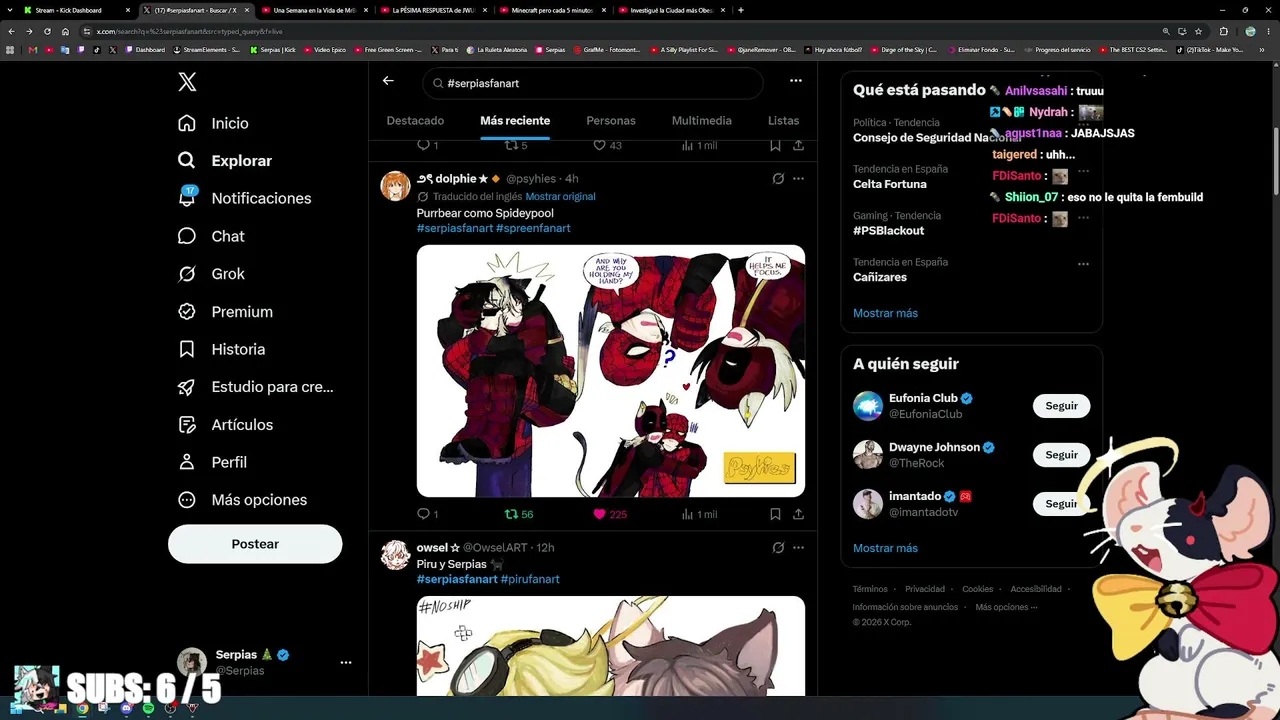Open Chrome extensions puzzle icon
The image size is (1280, 720).
[x=1223, y=31]
